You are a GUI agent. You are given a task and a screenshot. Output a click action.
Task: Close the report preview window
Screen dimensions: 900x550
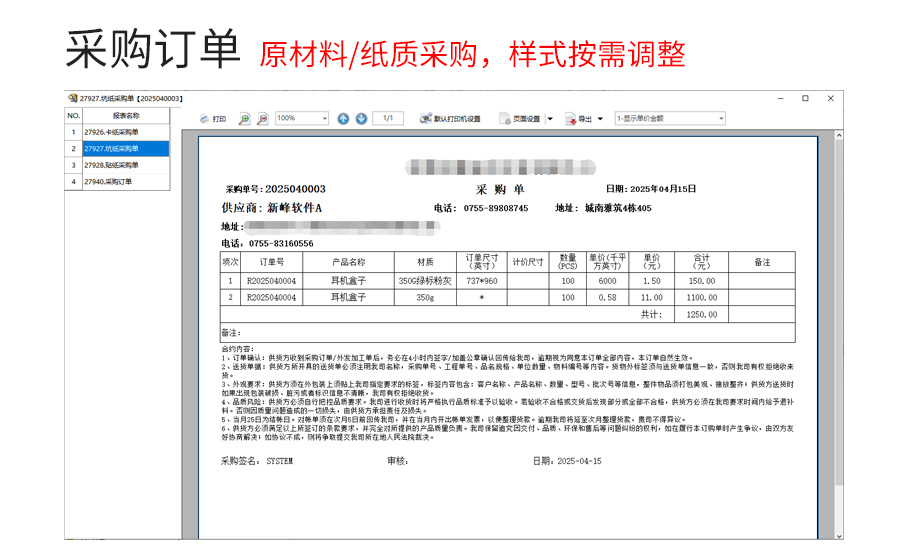831,98
